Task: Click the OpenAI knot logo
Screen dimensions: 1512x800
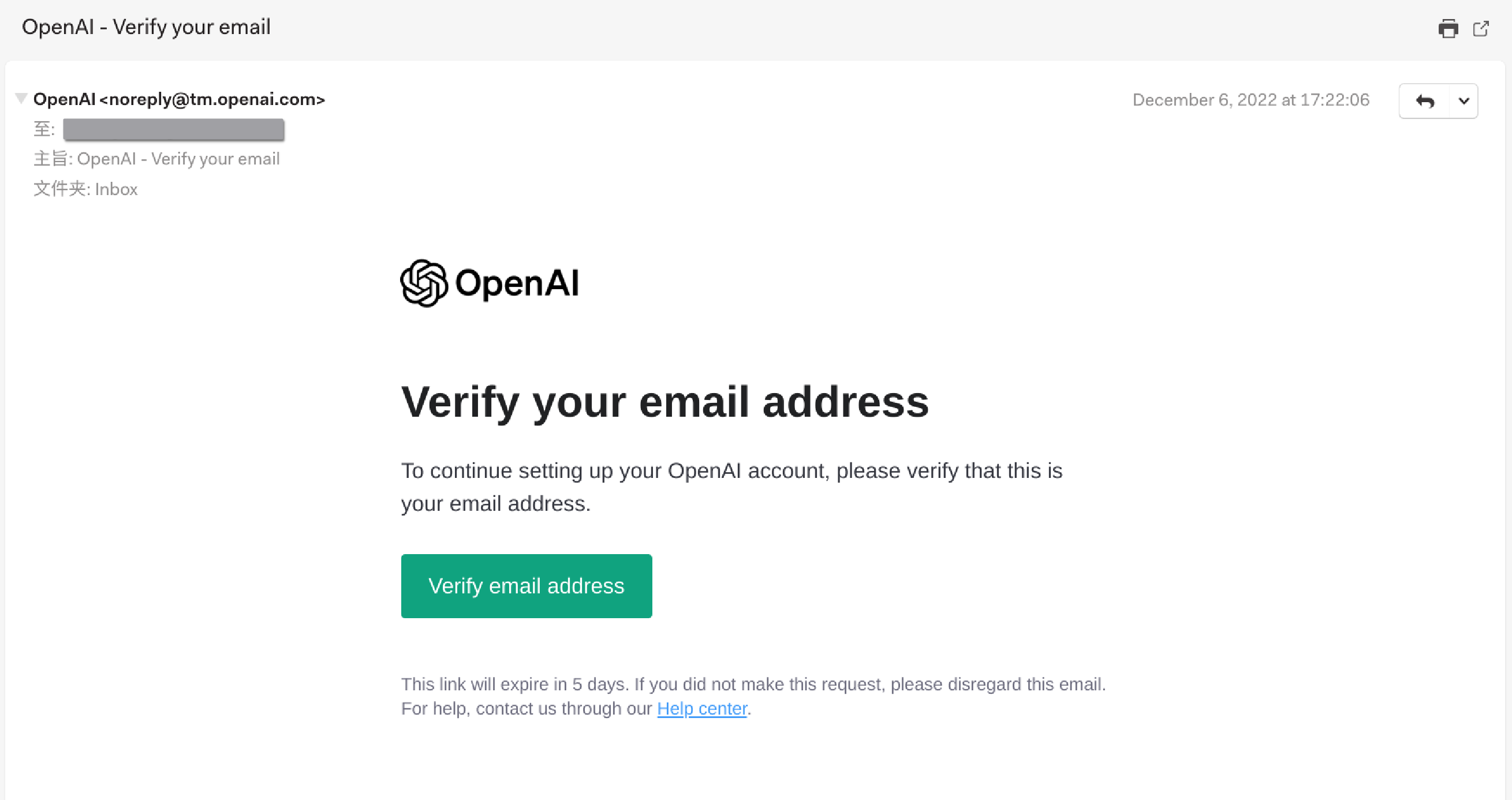Action: pyautogui.click(x=424, y=283)
